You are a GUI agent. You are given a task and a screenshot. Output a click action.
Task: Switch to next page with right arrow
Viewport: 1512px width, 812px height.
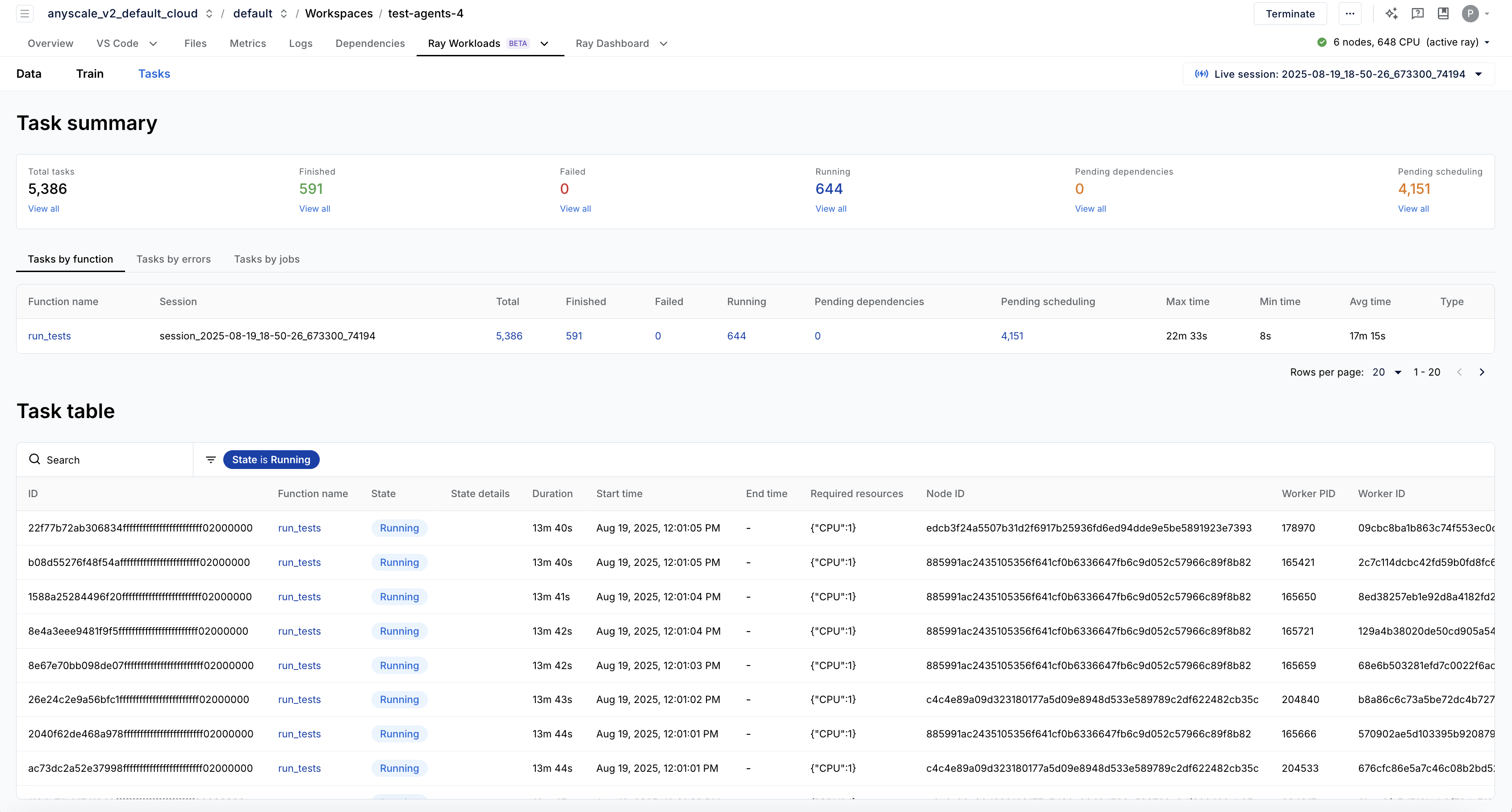pos(1482,372)
